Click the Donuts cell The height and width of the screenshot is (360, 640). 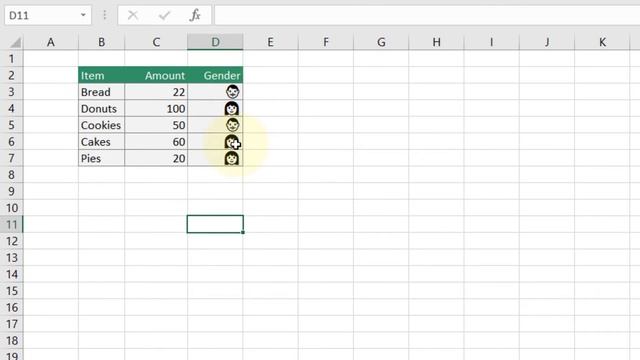[x=101, y=109]
